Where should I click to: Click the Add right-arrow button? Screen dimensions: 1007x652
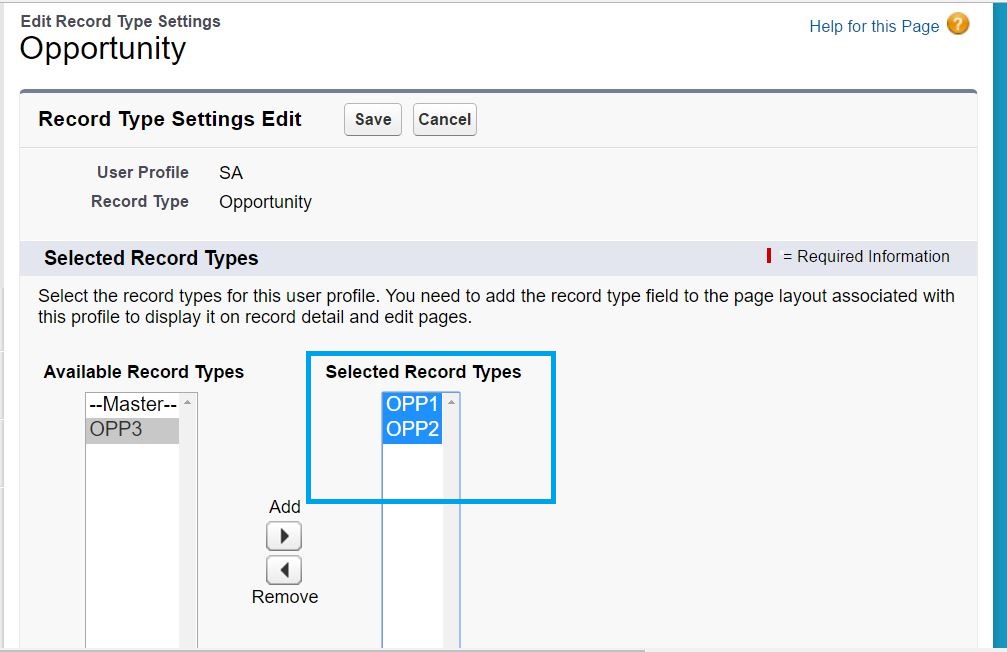pos(284,537)
